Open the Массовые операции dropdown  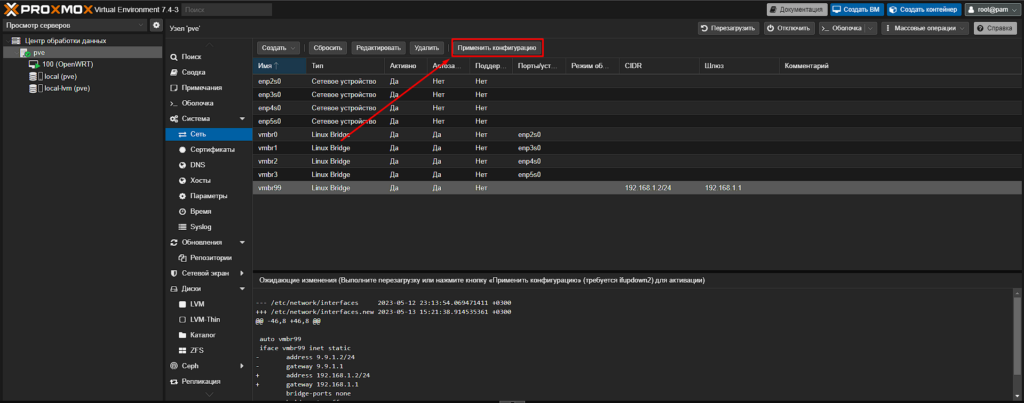(925, 28)
